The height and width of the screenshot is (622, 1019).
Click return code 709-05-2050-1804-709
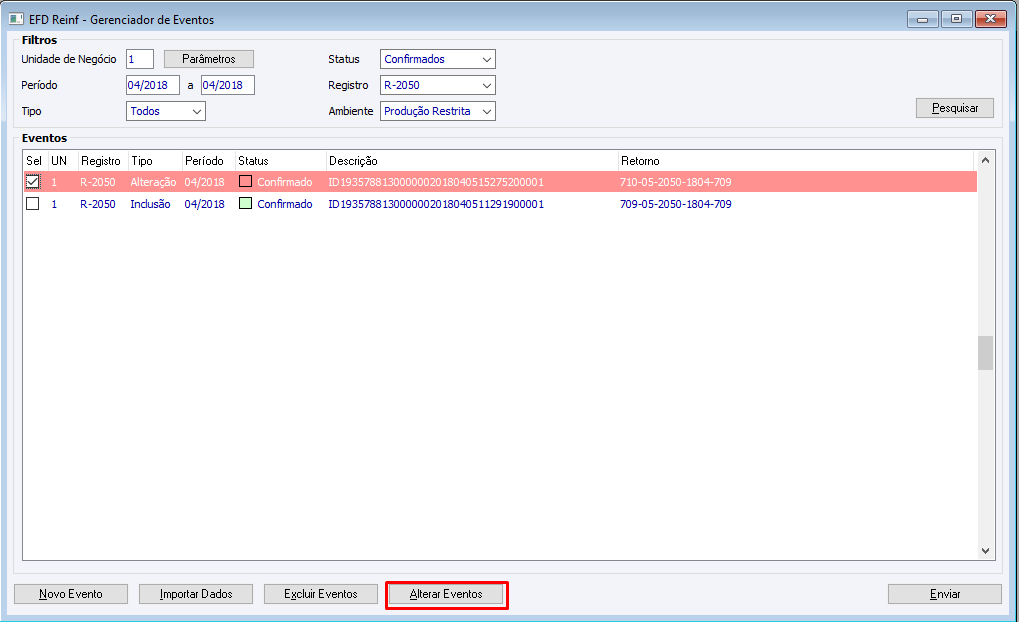[676, 204]
